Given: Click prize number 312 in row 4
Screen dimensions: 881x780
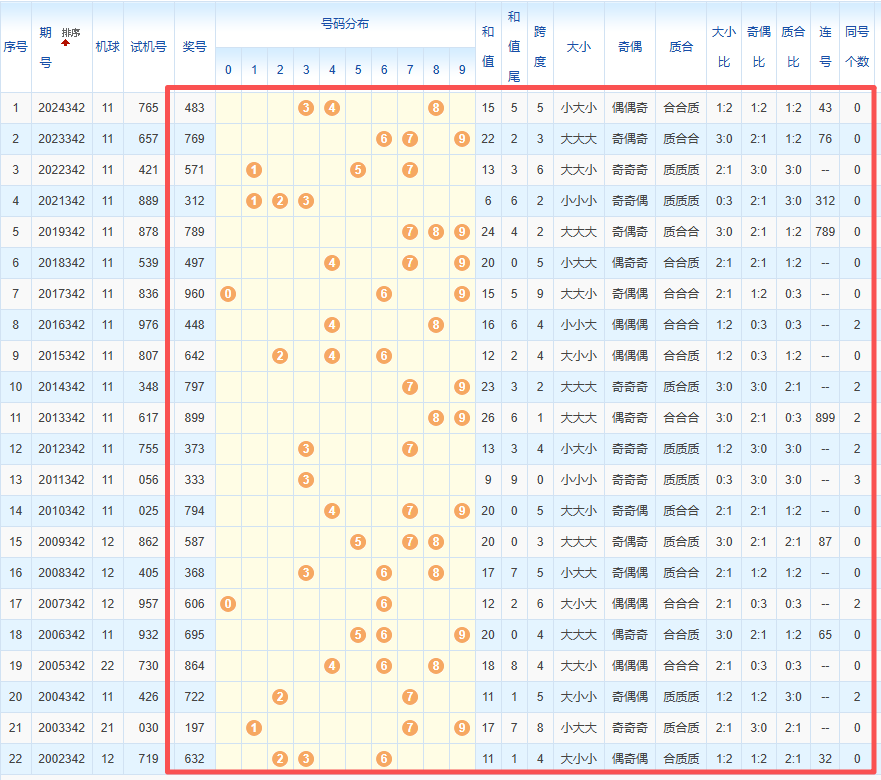Looking at the screenshot, I should pos(194,201).
